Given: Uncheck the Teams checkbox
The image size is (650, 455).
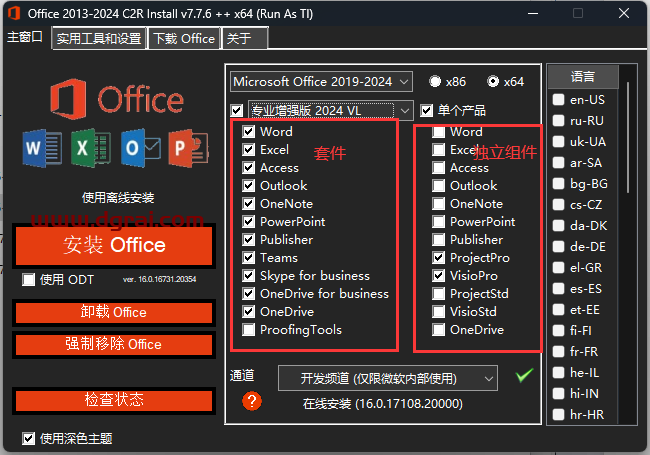Looking at the screenshot, I should pyautogui.click(x=248, y=258).
